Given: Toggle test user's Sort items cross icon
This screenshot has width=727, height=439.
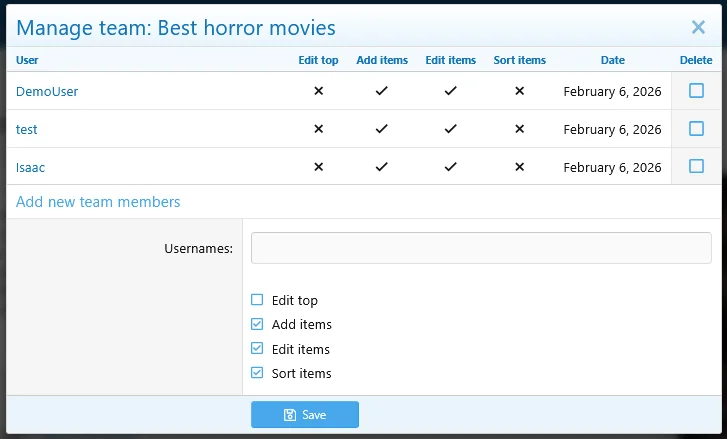Looking at the screenshot, I should pyautogui.click(x=519, y=129).
